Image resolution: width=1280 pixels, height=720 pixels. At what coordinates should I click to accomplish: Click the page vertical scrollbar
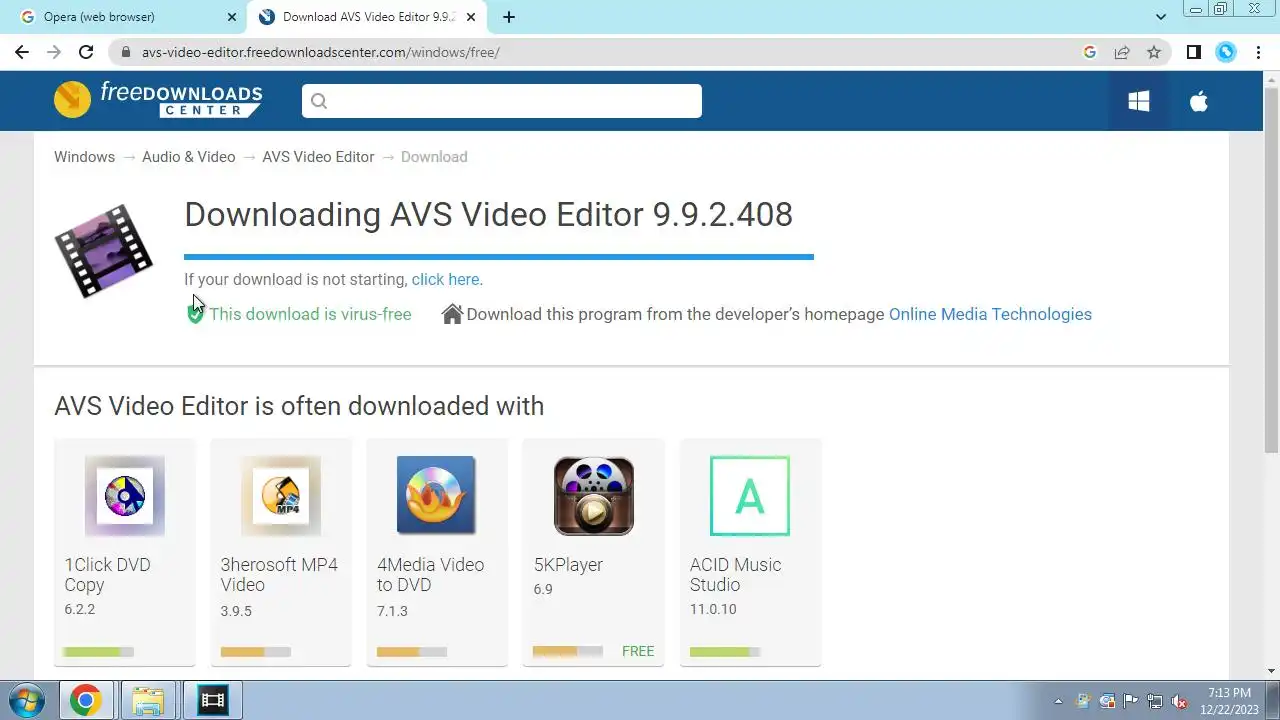point(1271,270)
